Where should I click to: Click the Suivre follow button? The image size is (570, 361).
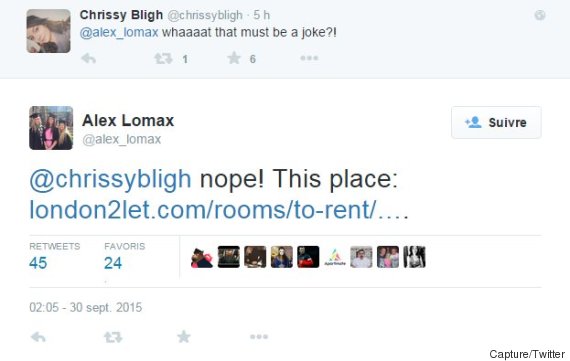point(496,123)
